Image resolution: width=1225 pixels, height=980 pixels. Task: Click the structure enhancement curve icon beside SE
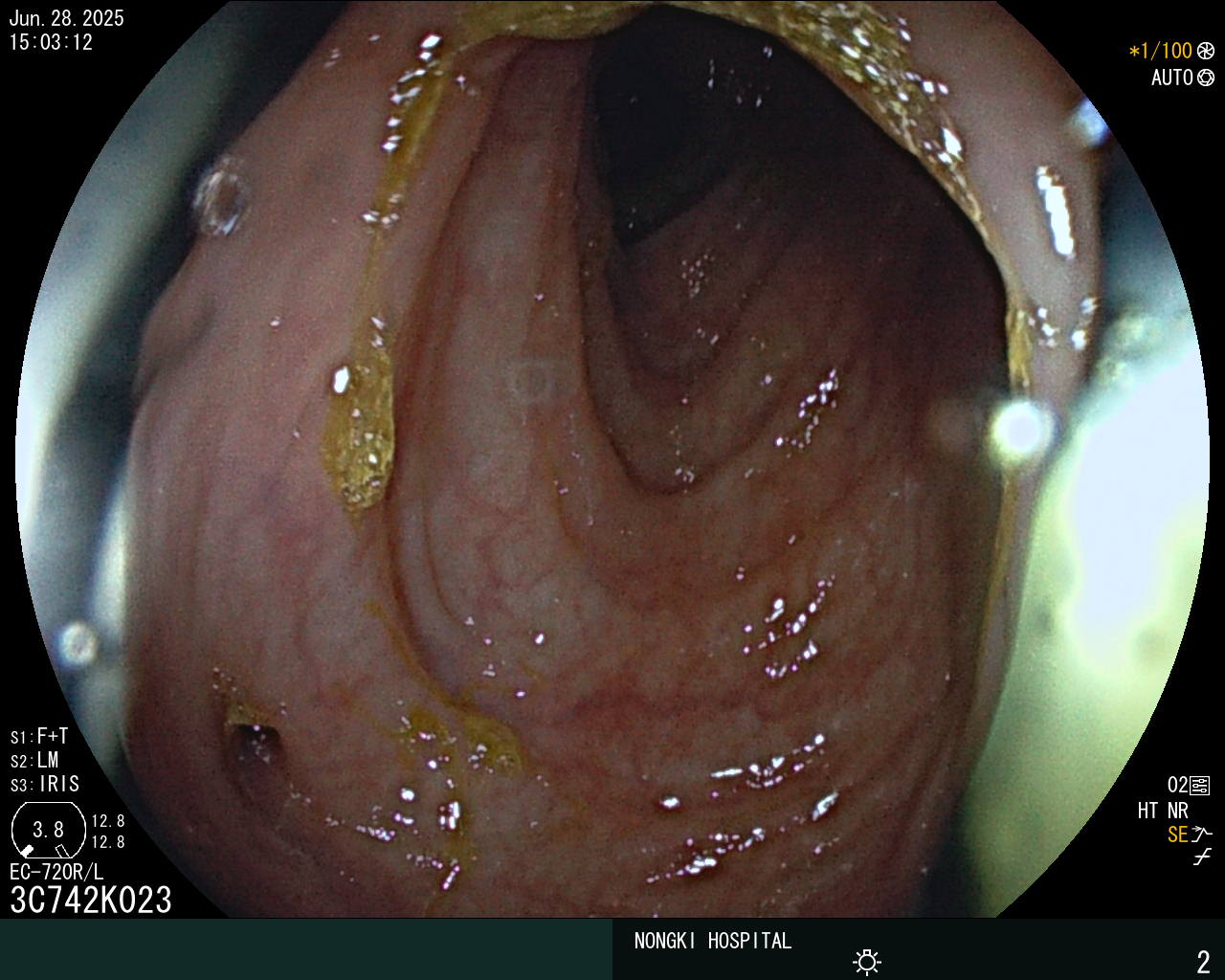coord(1202,835)
